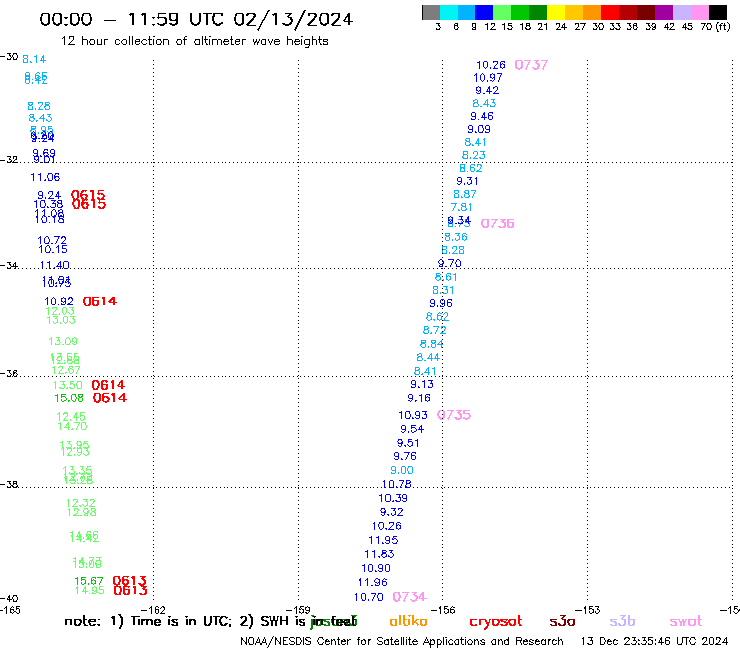740x650 pixels.
Task: Click the wave height value '8.36'
Action: 456,237
